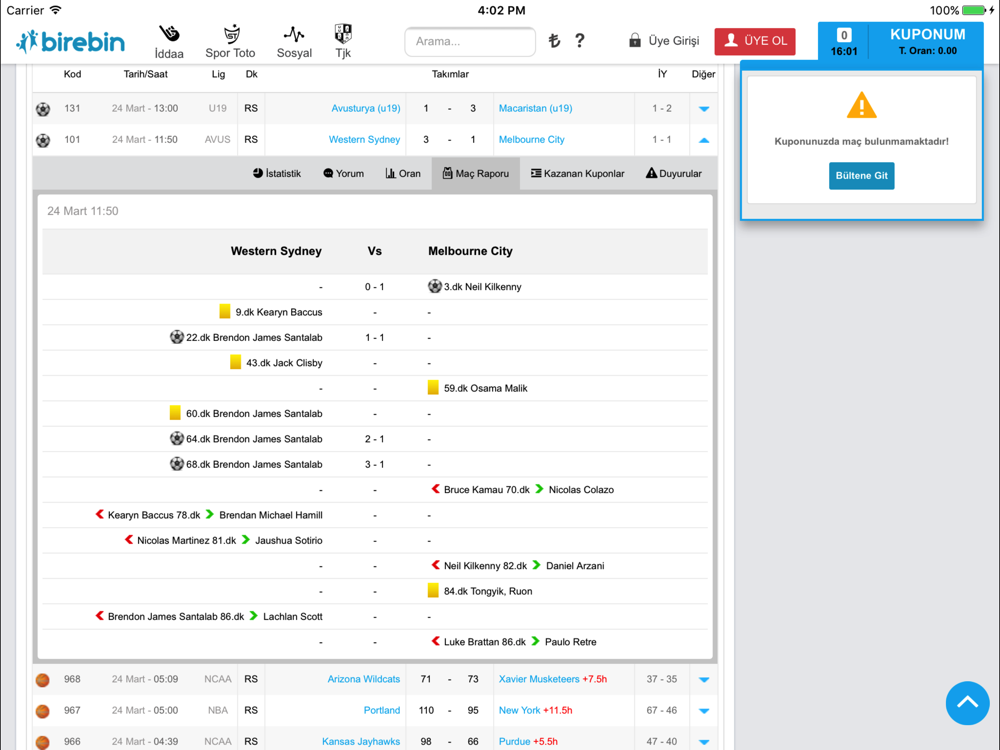Click the question mark help icon
This screenshot has width=1000, height=750.
(x=580, y=41)
